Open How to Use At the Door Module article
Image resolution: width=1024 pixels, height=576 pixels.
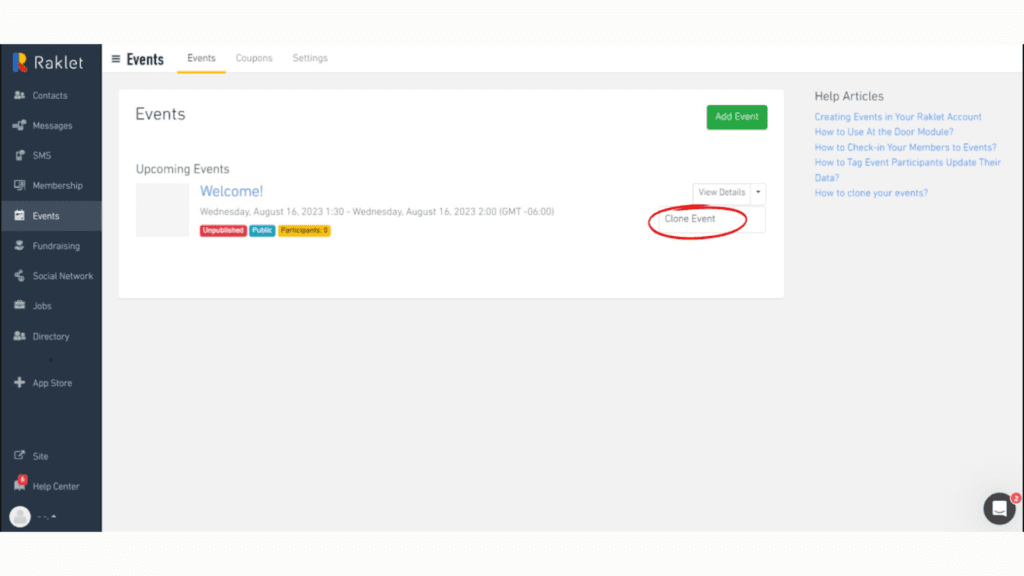[884, 132]
